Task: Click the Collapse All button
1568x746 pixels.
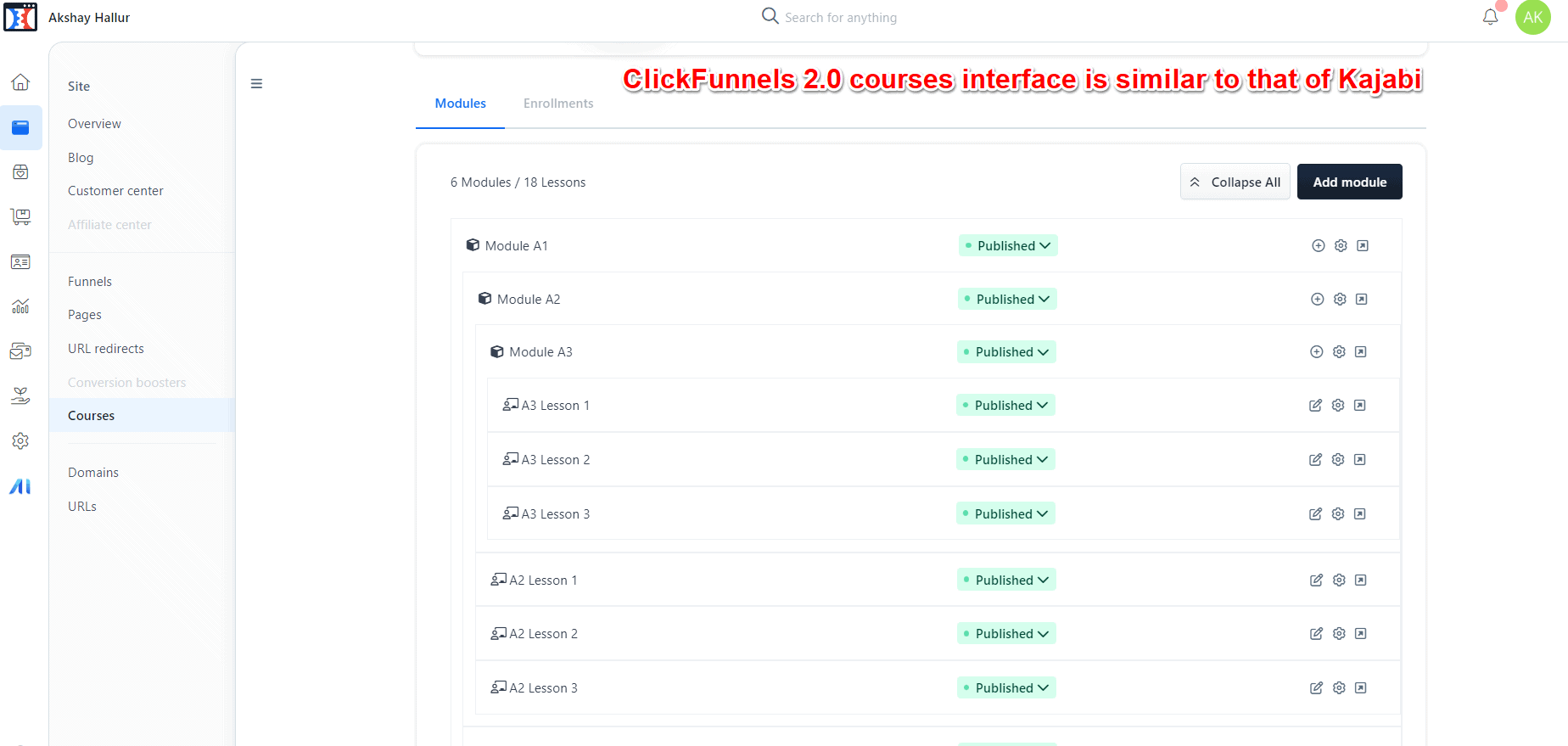Action: [1235, 182]
